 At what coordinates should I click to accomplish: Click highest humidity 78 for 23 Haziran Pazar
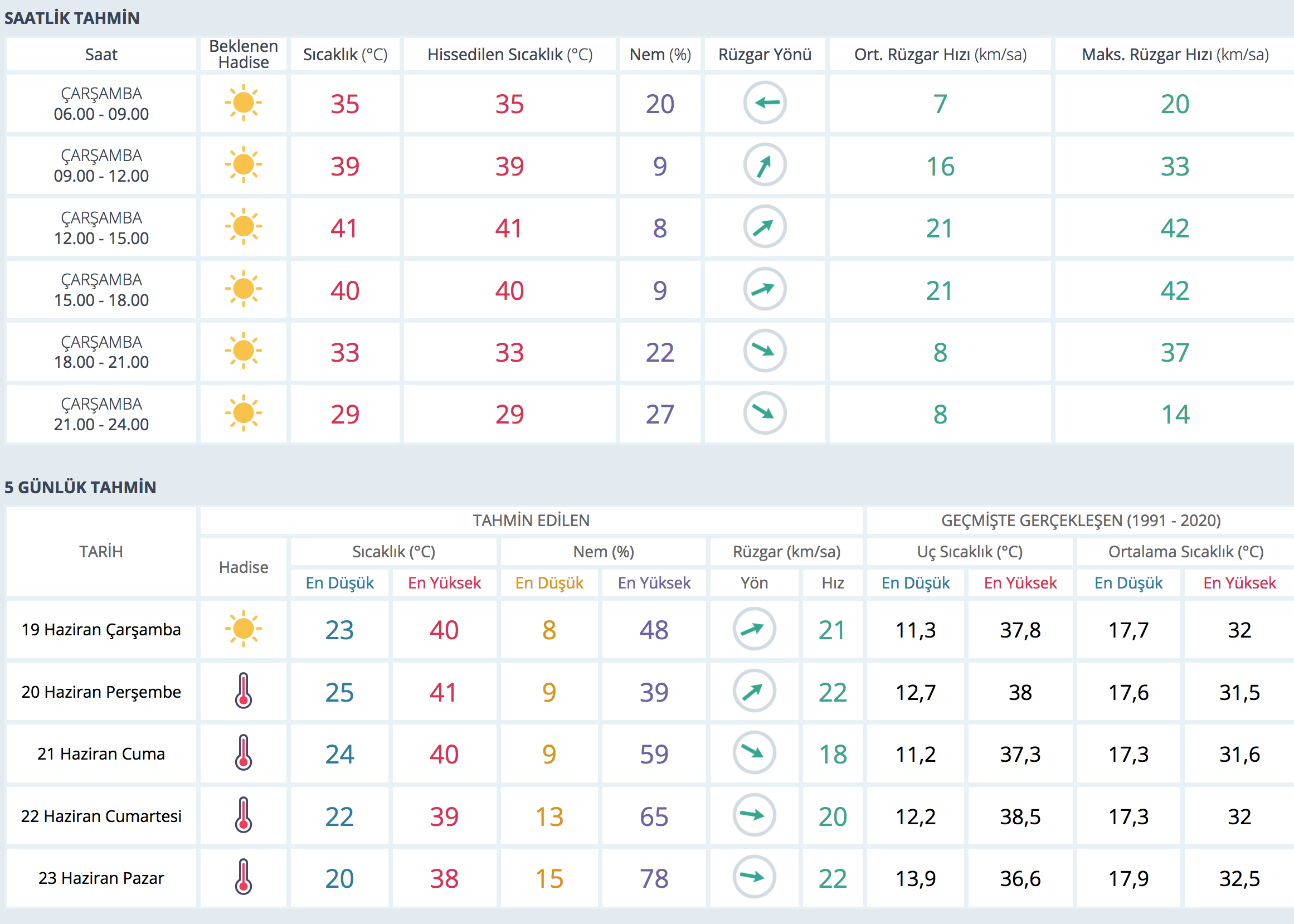click(654, 878)
